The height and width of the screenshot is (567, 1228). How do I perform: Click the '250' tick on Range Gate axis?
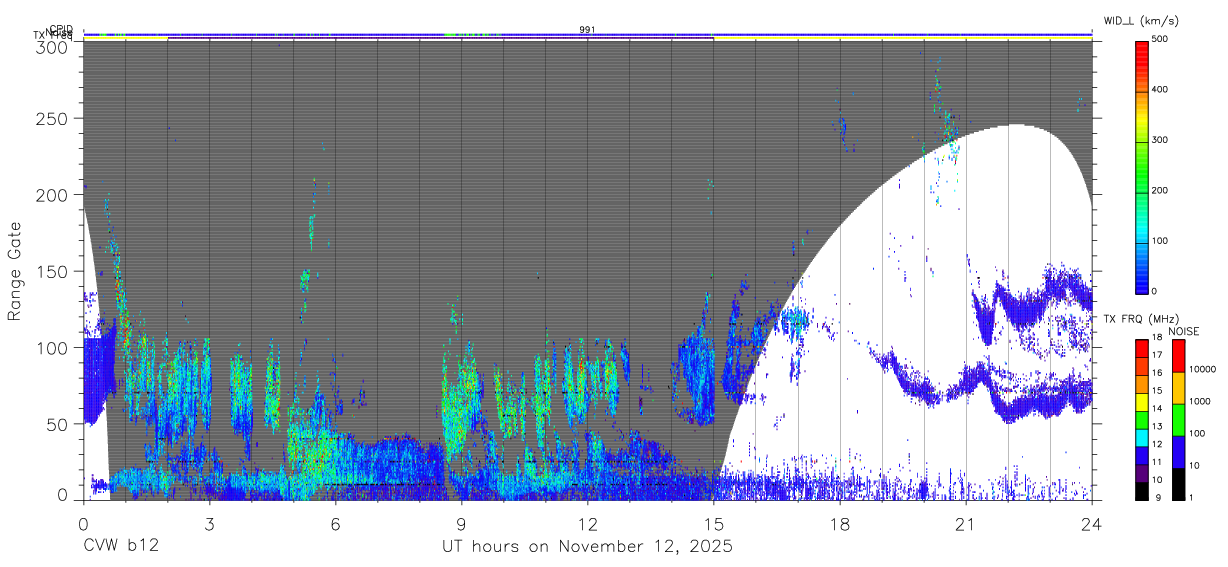click(53, 118)
